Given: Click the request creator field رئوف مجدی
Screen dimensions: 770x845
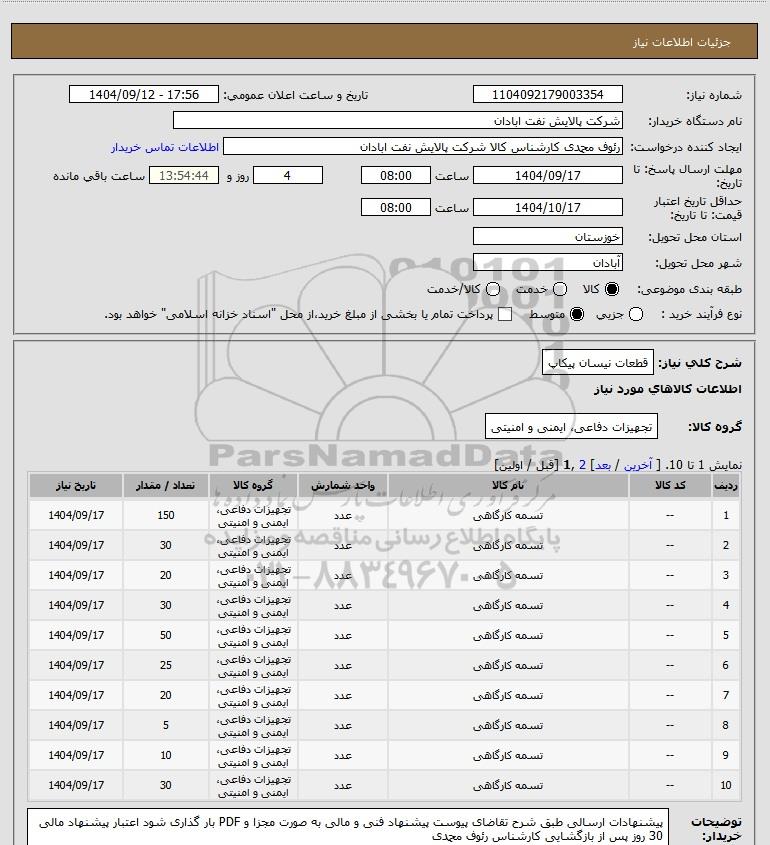Looking at the screenshot, I should [423, 147].
